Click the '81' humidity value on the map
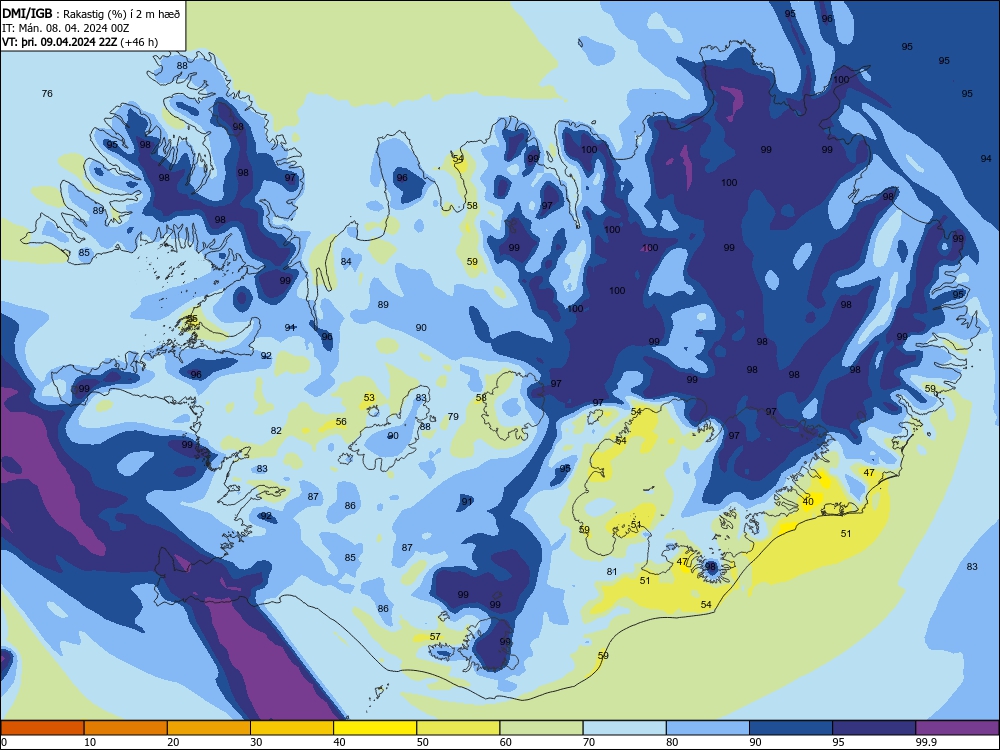1000x750 pixels. (x=612, y=571)
